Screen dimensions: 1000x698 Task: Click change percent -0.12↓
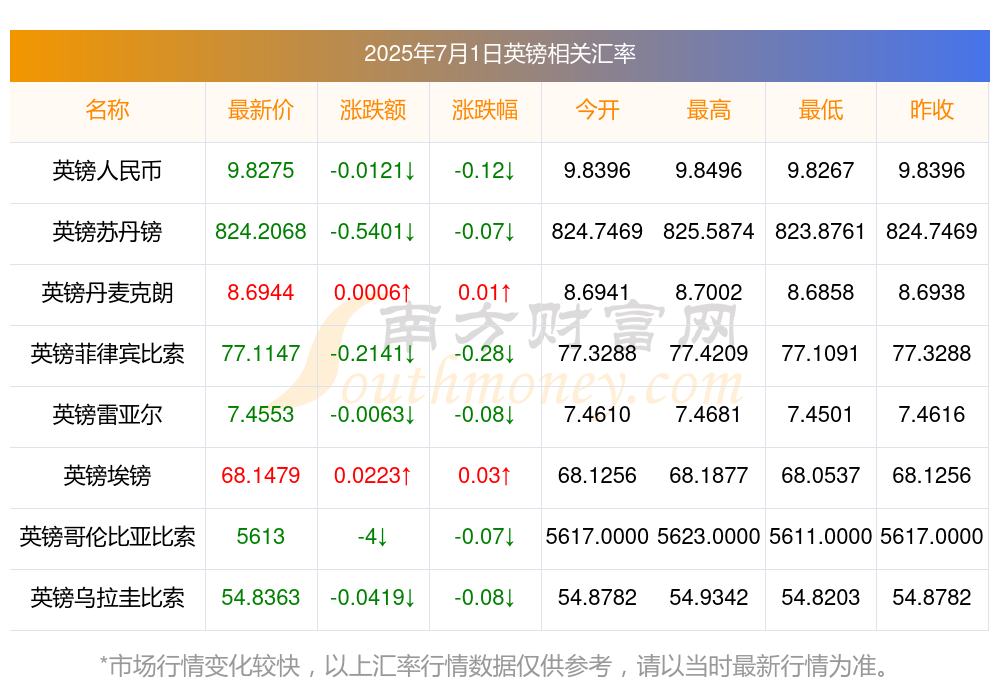coord(485,171)
